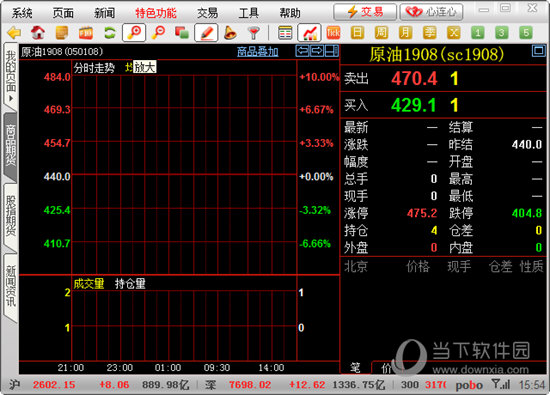Screen dimensions: 550x395
Task: Click the 商品叠加 overlay link
Action: coord(257,52)
